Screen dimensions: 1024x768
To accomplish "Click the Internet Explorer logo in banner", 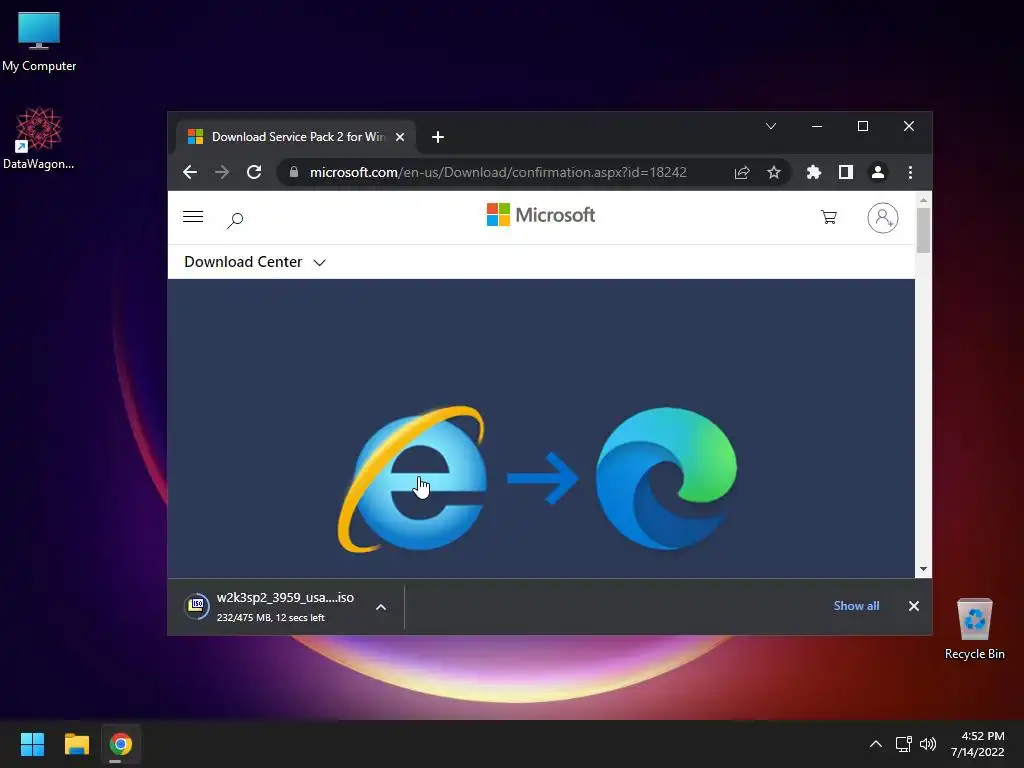I will tap(412, 479).
